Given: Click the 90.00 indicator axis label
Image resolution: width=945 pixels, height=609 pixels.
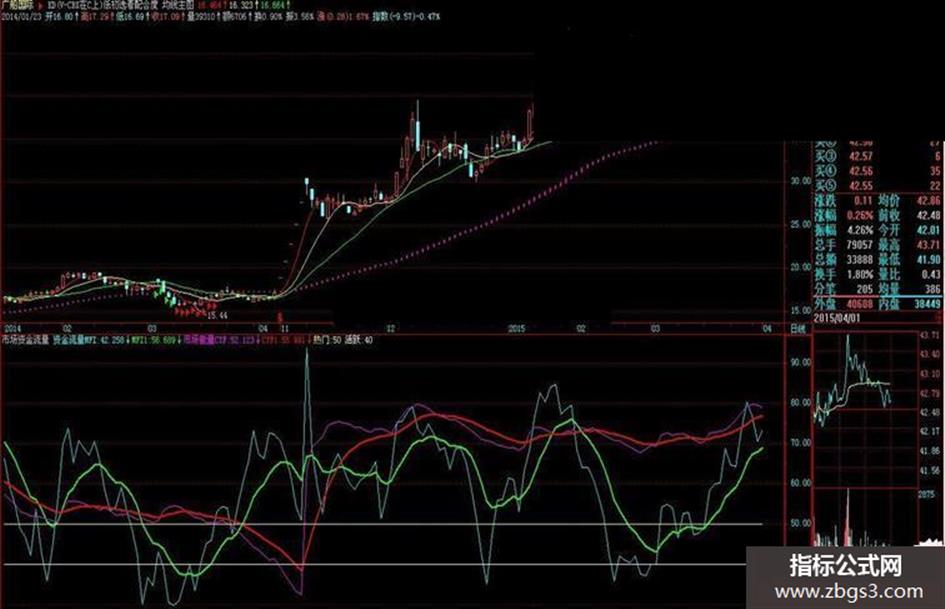Looking at the screenshot, I should (x=800, y=362).
